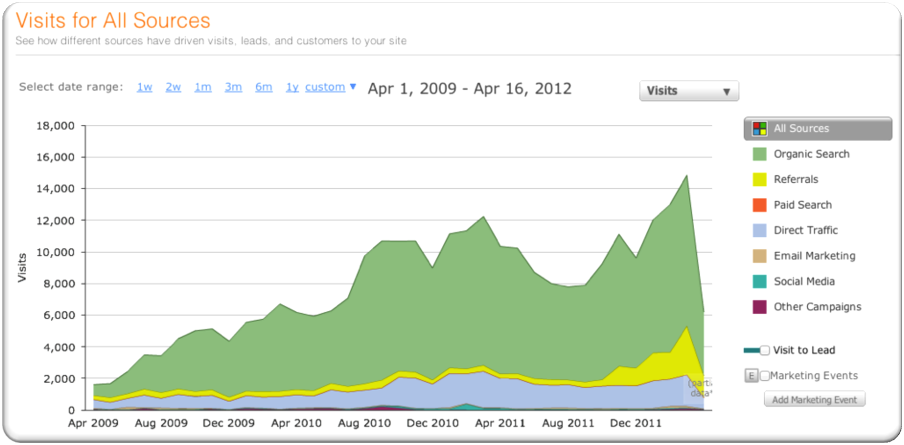This screenshot has width=904, height=445.
Task: Select the 1w date range
Action: click(x=145, y=87)
